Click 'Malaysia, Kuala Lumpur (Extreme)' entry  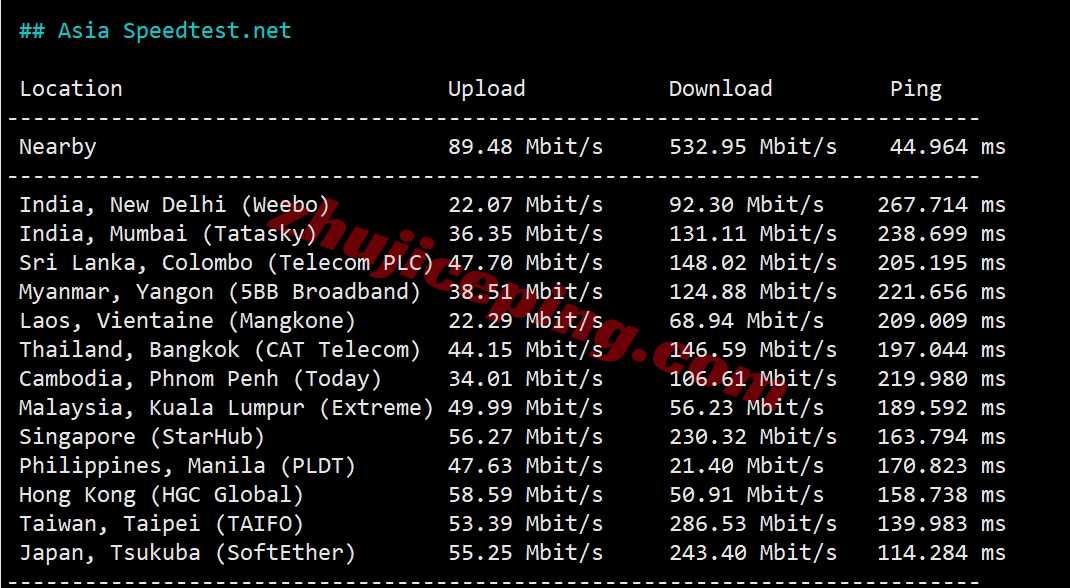[x=227, y=408]
